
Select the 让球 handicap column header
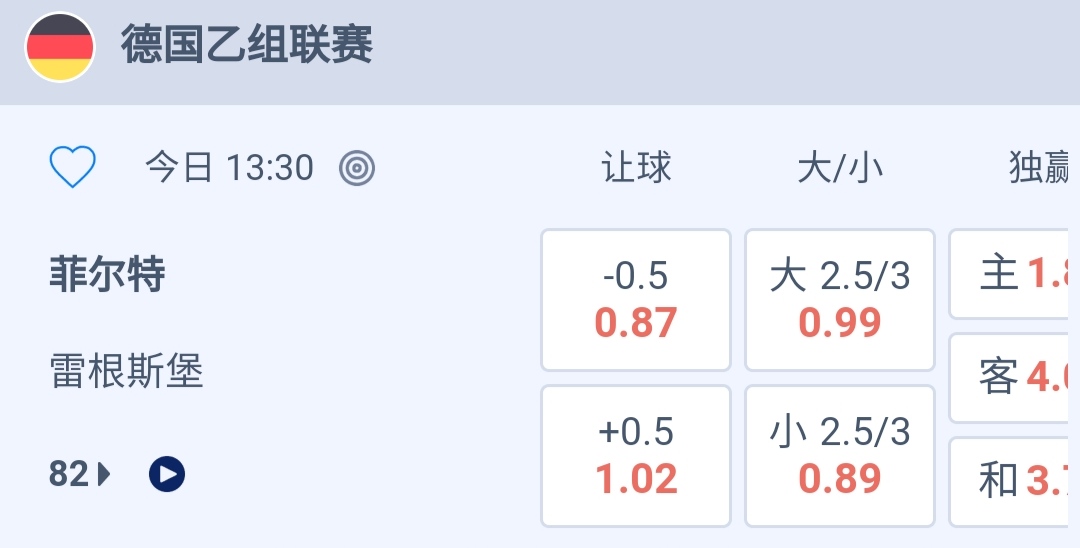coord(636,168)
